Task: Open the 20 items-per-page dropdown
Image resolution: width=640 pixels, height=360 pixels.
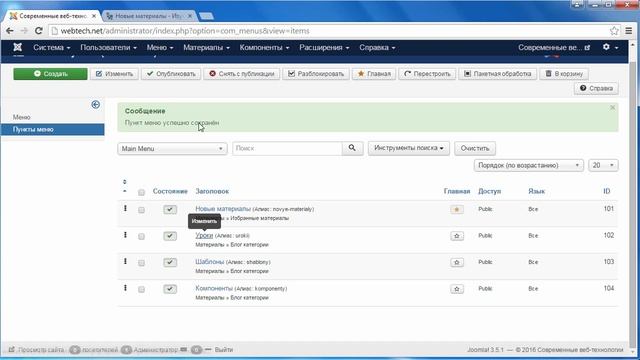Action: tap(603, 165)
